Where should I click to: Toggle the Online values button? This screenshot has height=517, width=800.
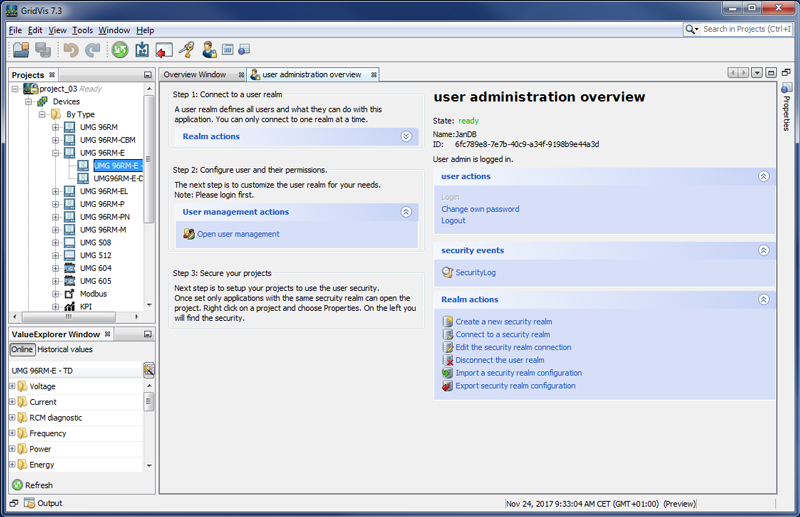22,350
